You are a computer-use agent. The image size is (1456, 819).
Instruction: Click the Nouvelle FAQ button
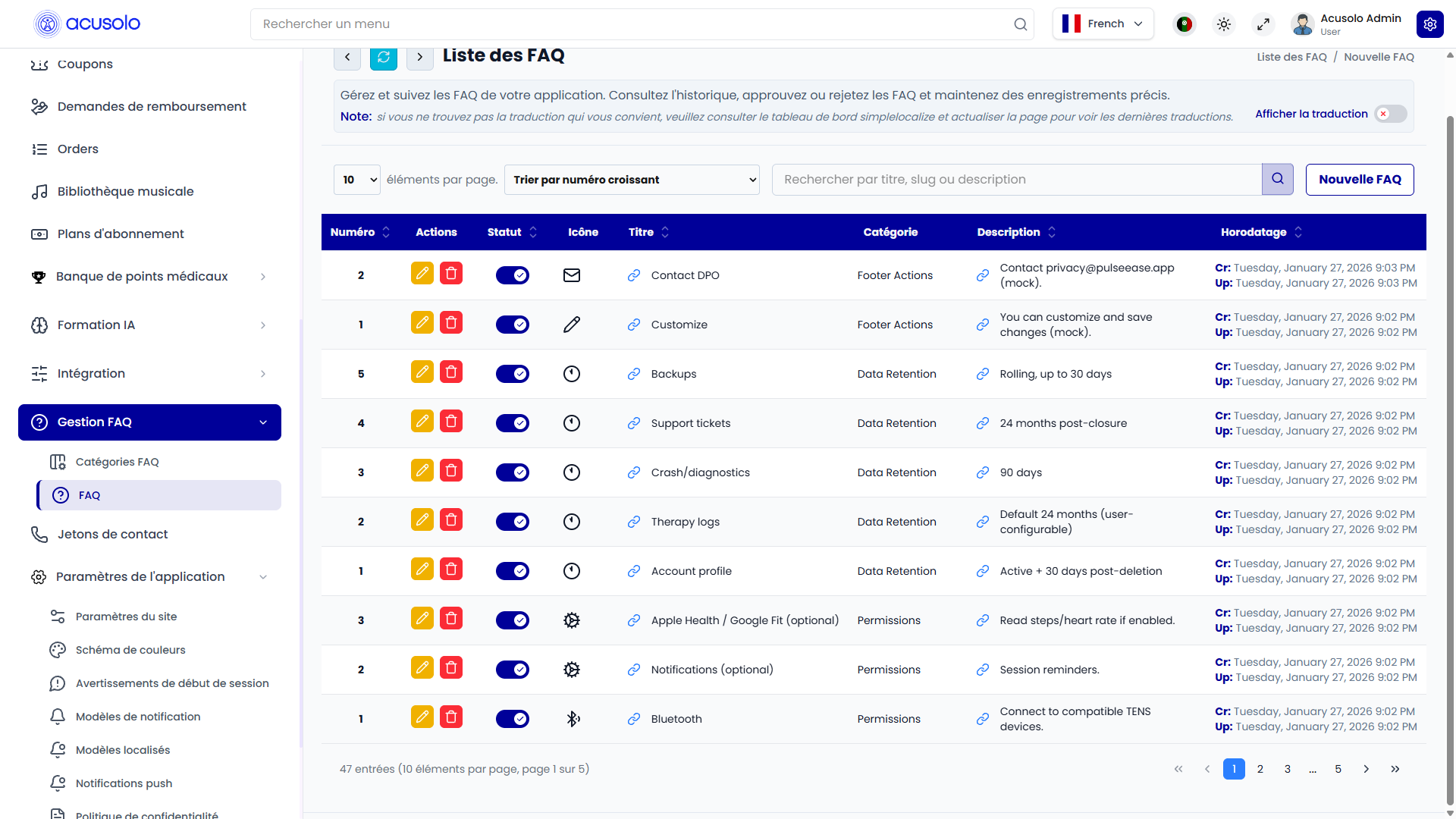coord(1360,180)
